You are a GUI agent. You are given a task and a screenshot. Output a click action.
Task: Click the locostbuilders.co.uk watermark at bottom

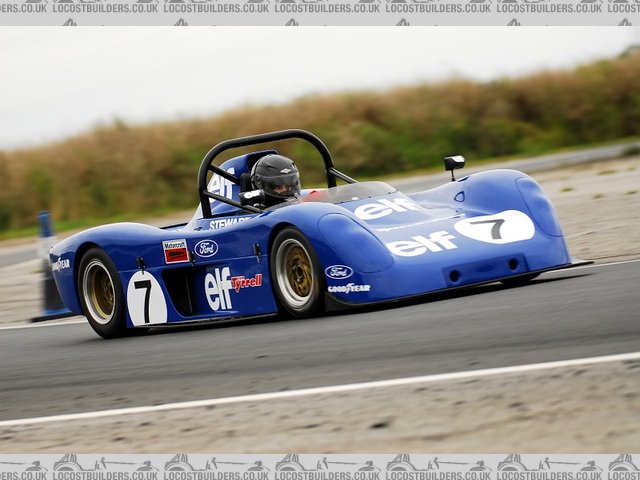(320, 465)
